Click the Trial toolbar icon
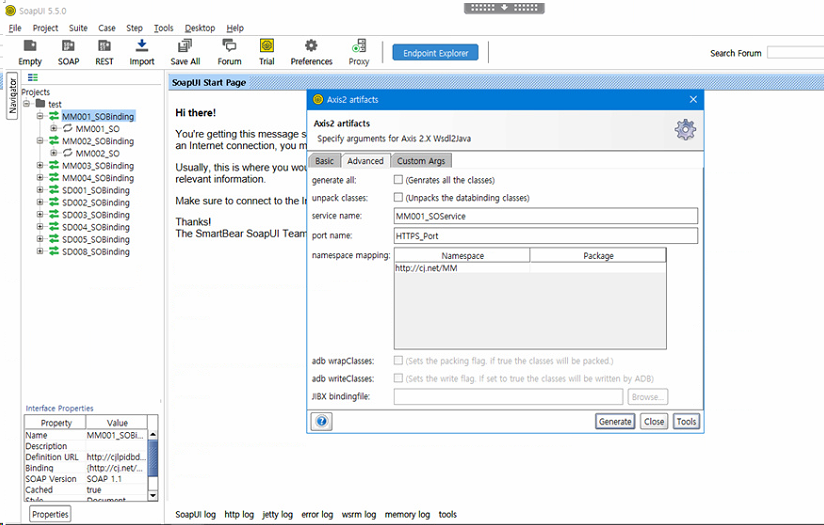The height and width of the screenshot is (525, 824). [266, 53]
